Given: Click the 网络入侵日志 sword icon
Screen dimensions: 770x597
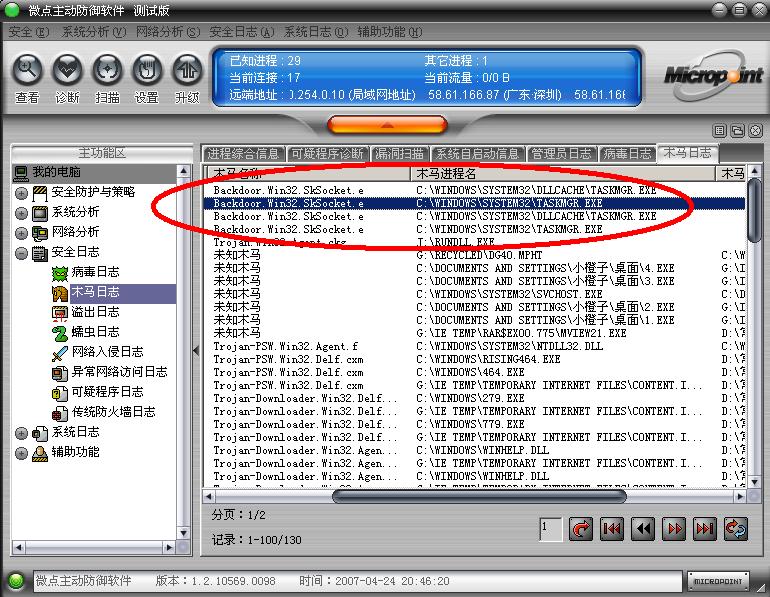Looking at the screenshot, I should click(x=59, y=353).
